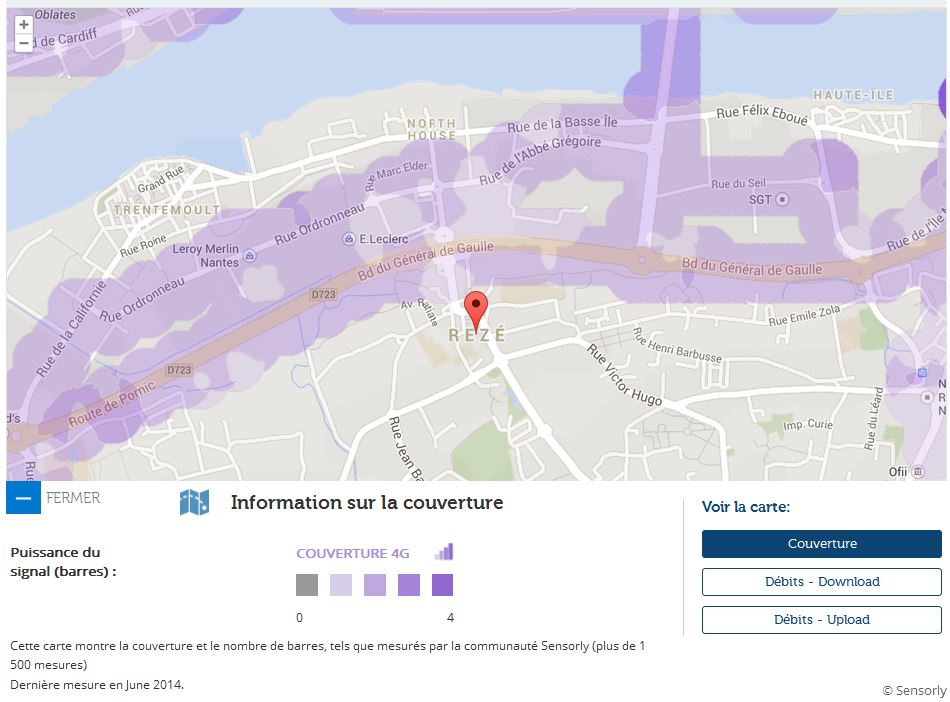950x702 pixels.
Task: Zoom out the map with the minus button
Action: (24, 43)
